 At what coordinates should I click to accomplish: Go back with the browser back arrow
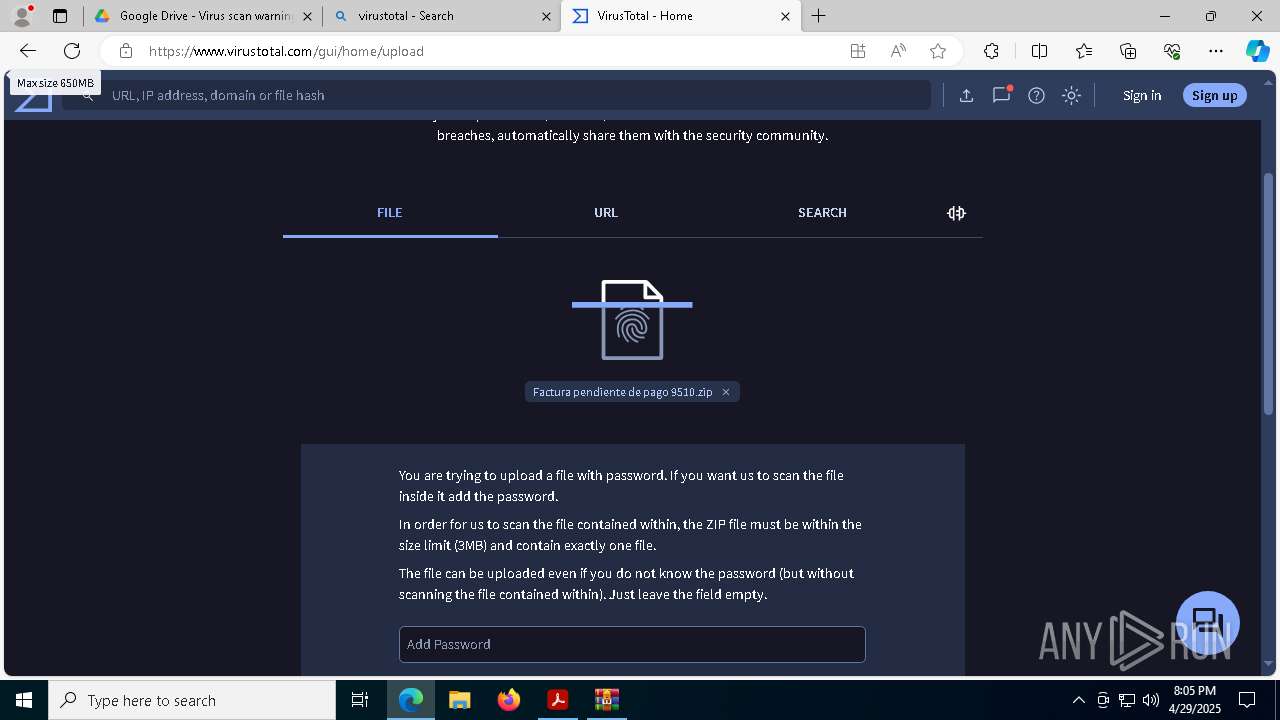pos(28,51)
